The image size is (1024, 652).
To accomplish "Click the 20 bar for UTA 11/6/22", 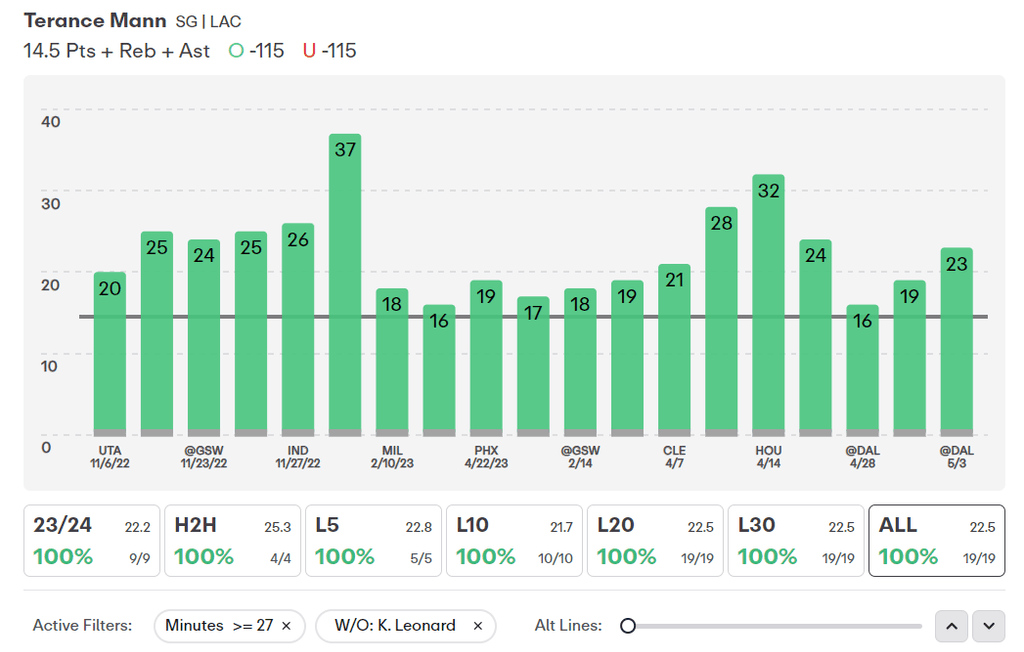I will pos(110,354).
